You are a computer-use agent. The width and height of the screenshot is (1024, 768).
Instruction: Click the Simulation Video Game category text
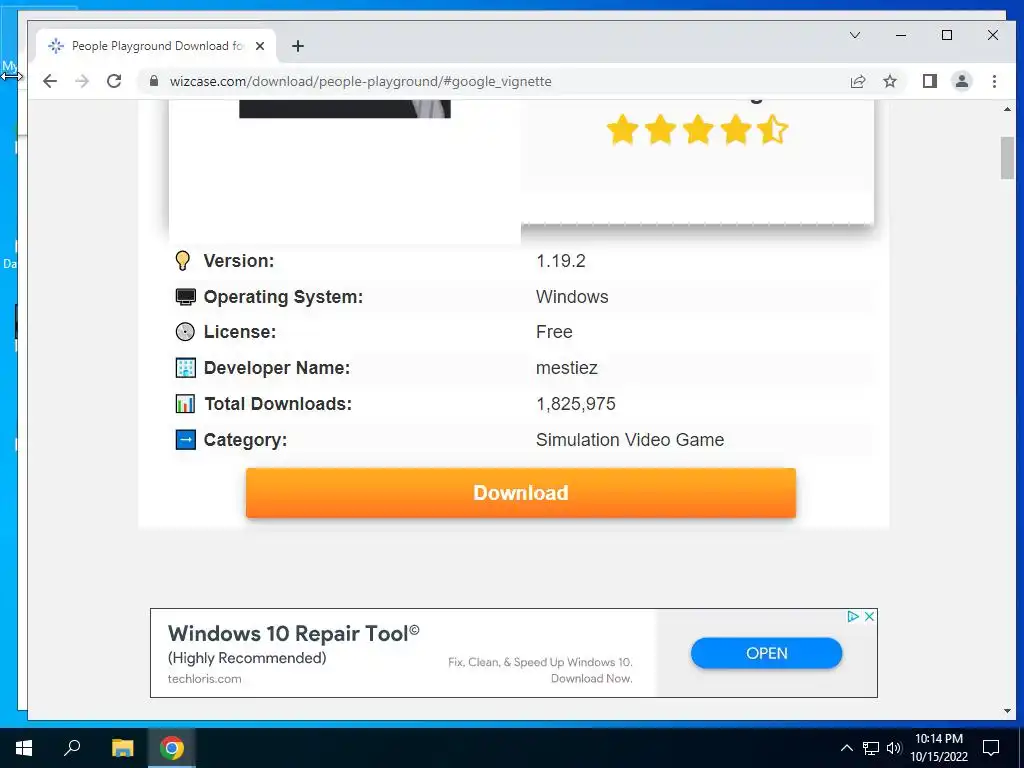click(630, 440)
